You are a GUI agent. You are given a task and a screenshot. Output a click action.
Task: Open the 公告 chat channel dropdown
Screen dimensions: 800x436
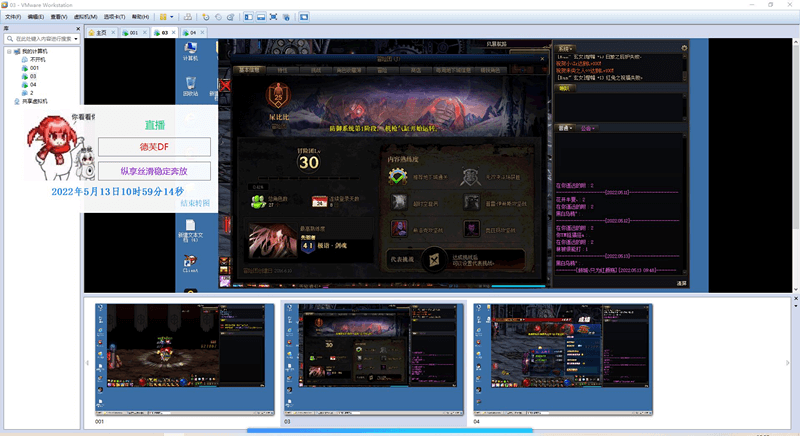click(x=587, y=128)
